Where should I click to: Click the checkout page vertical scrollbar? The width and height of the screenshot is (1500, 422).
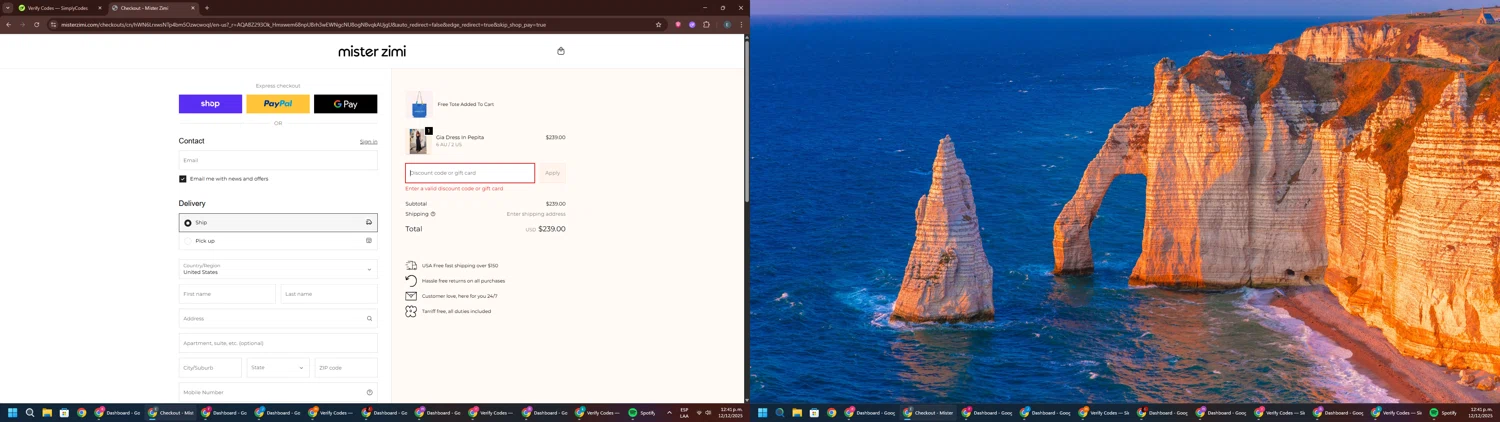pos(747,120)
